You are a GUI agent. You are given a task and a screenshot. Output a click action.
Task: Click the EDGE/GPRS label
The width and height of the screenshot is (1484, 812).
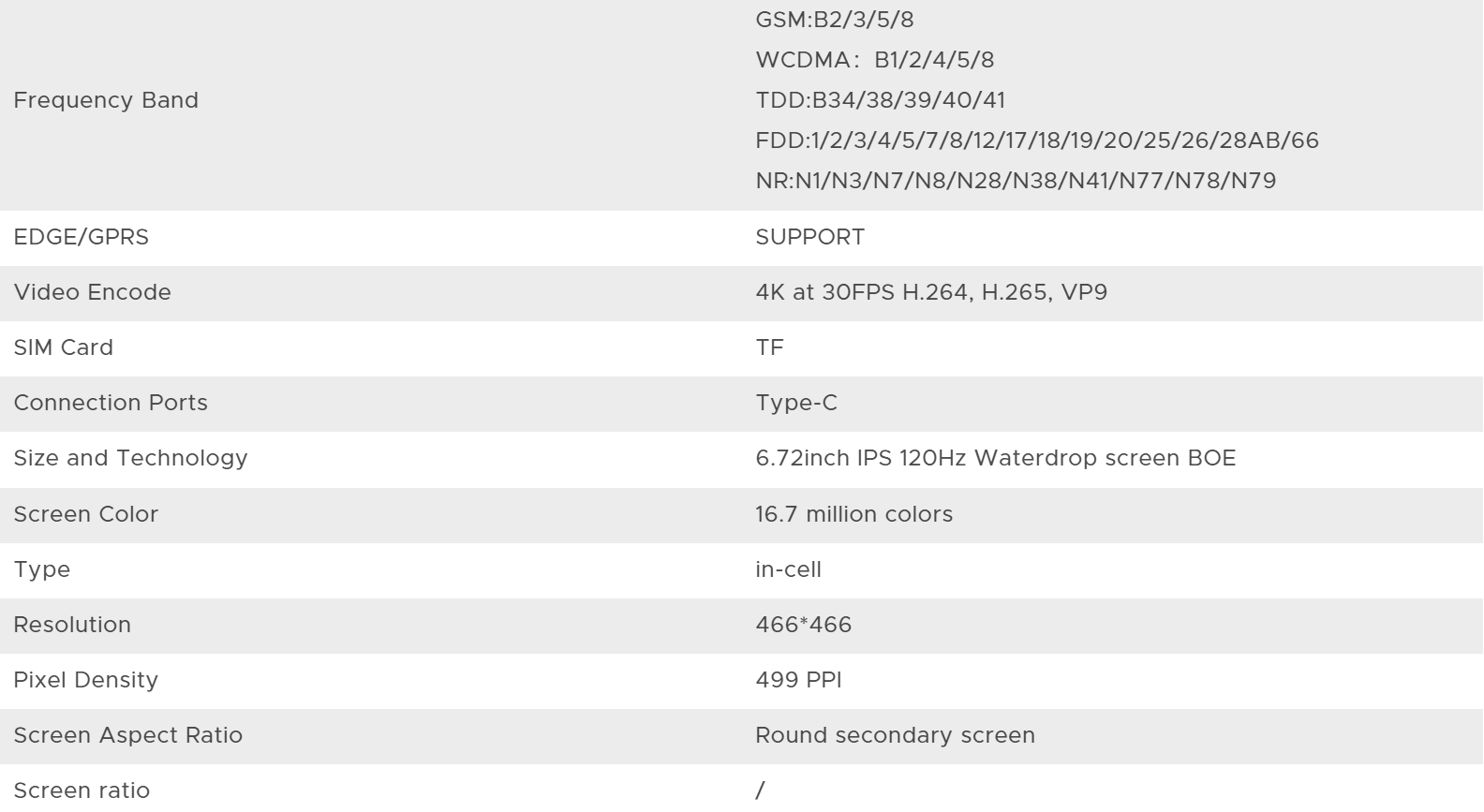click(x=81, y=237)
